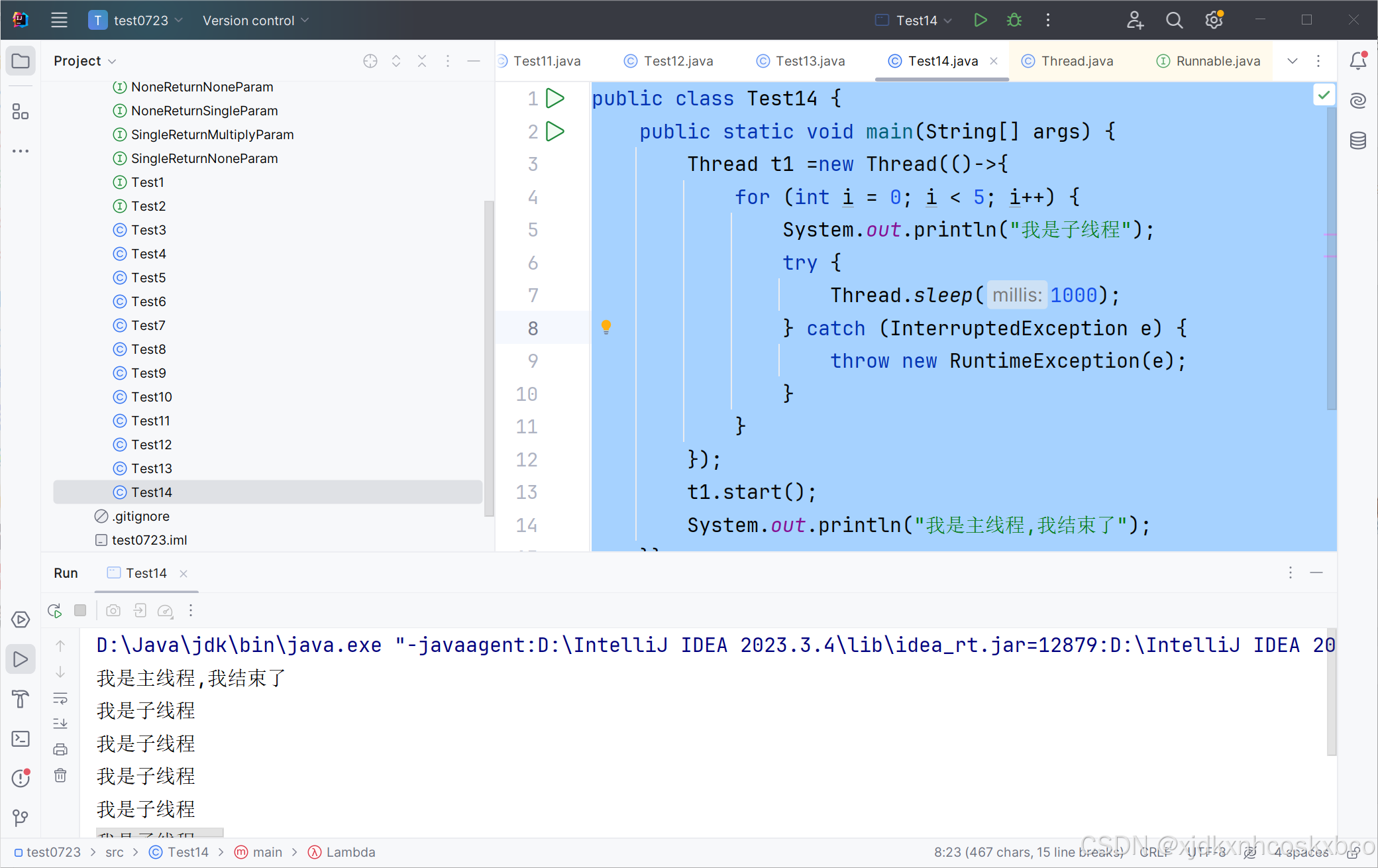Screen dimensions: 1378x868
Task: Click the Lambda breadcrumb in status bar
Action: tap(350, 852)
